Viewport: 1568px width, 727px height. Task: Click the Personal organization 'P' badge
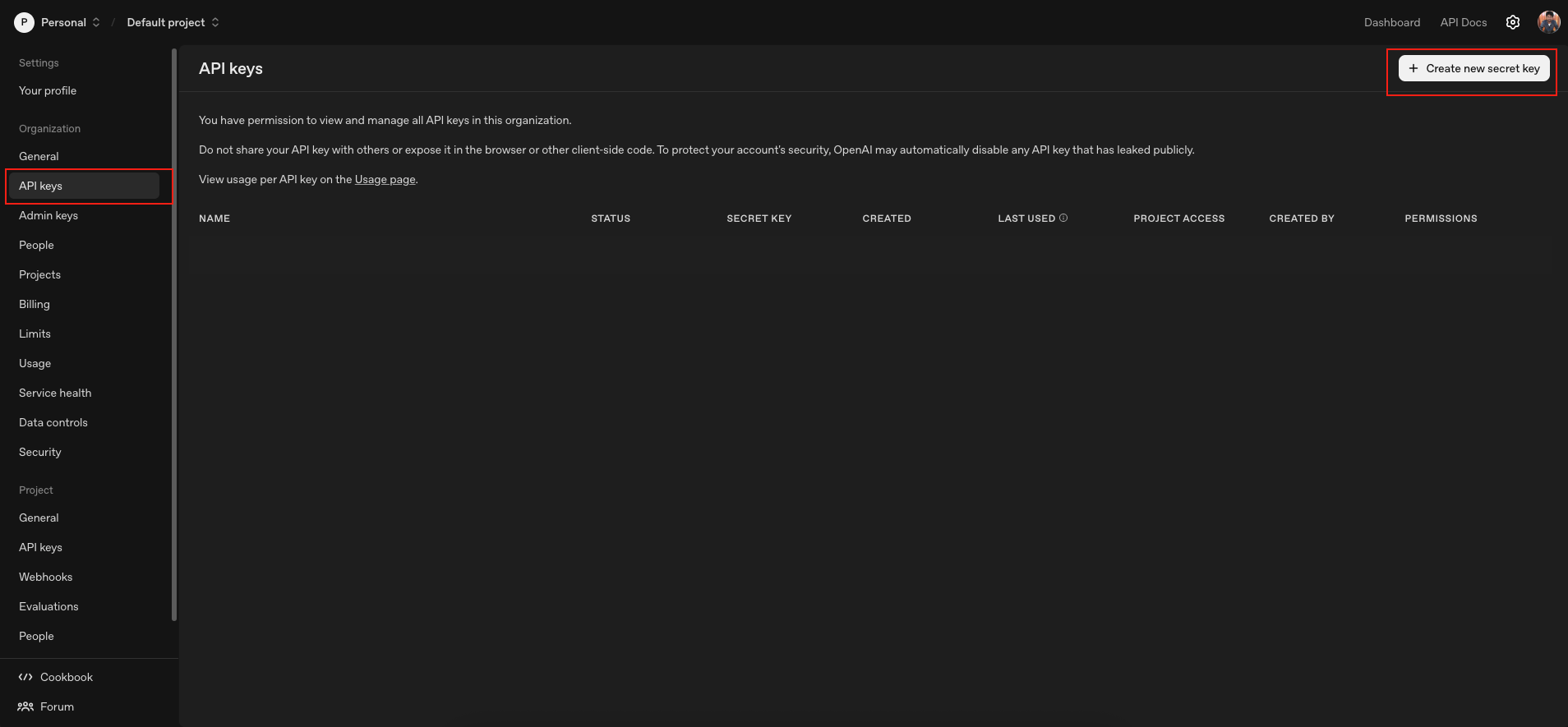click(24, 22)
